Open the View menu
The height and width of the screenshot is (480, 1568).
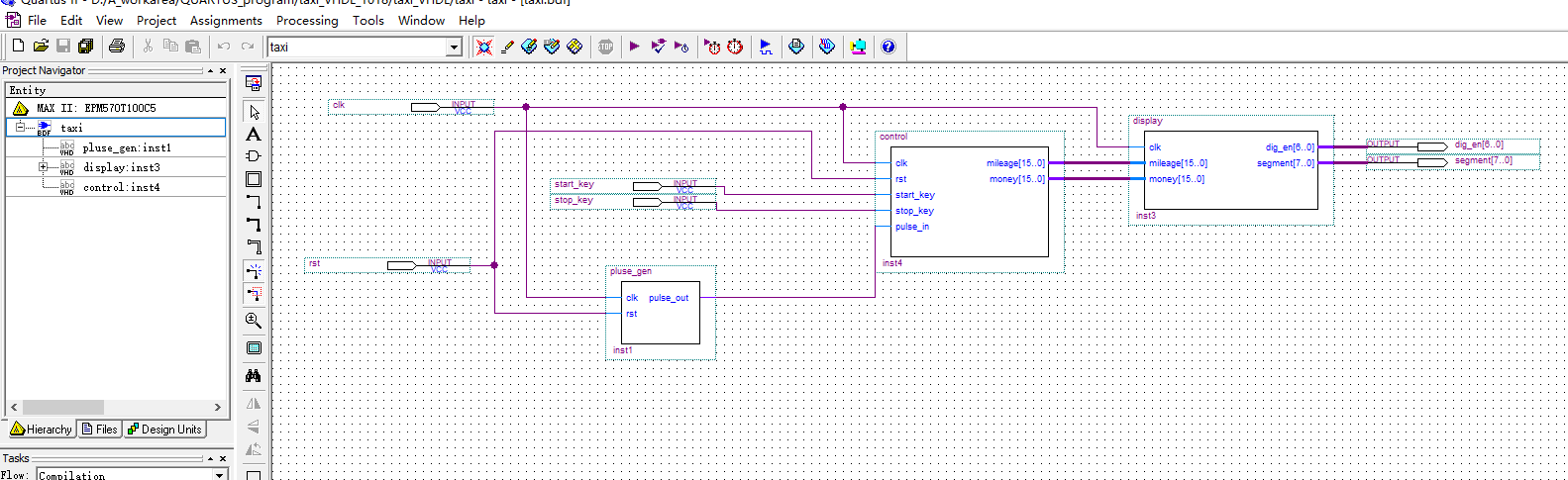pyautogui.click(x=109, y=20)
